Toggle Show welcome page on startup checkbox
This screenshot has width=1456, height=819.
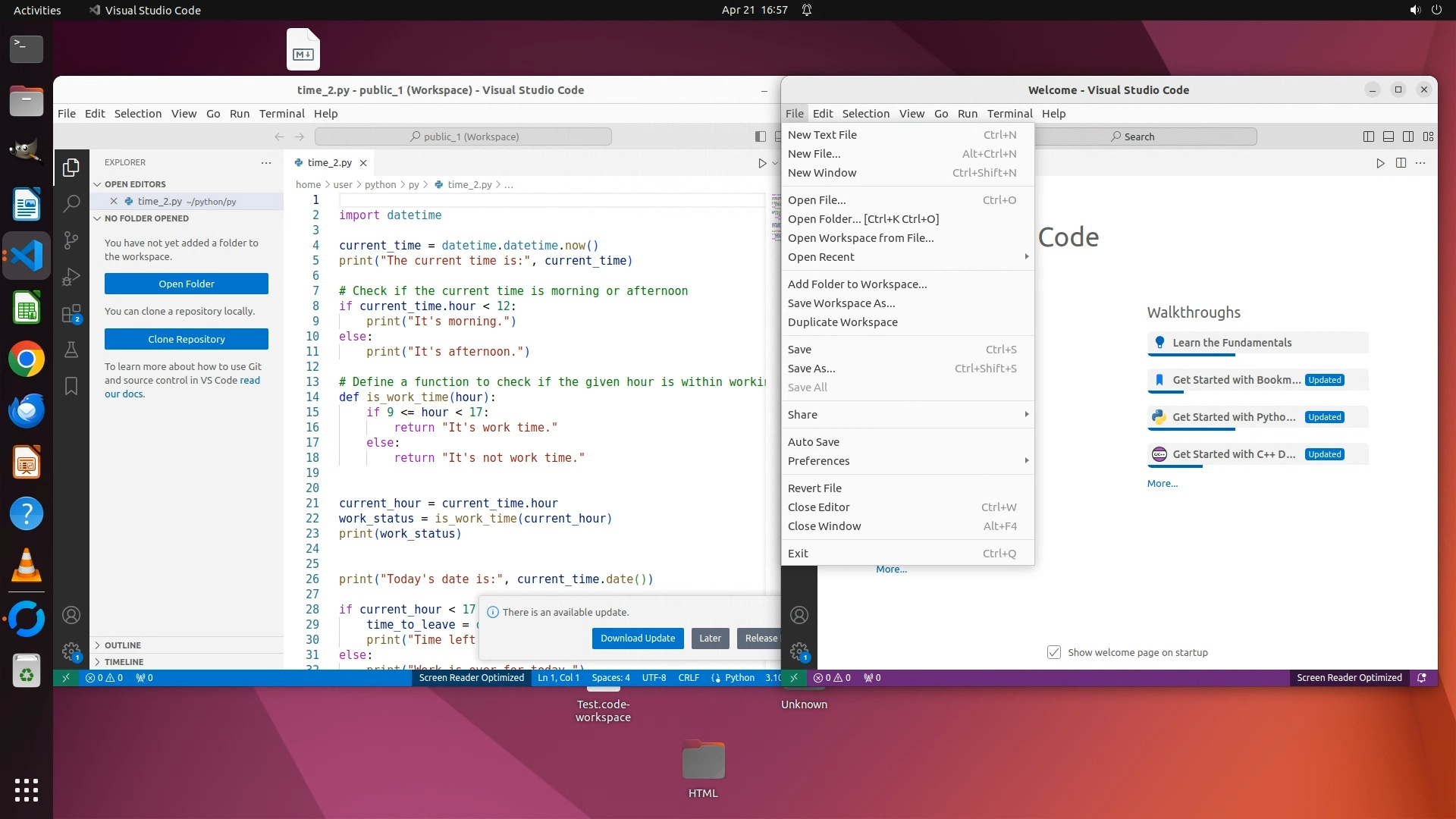pyautogui.click(x=1054, y=652)
